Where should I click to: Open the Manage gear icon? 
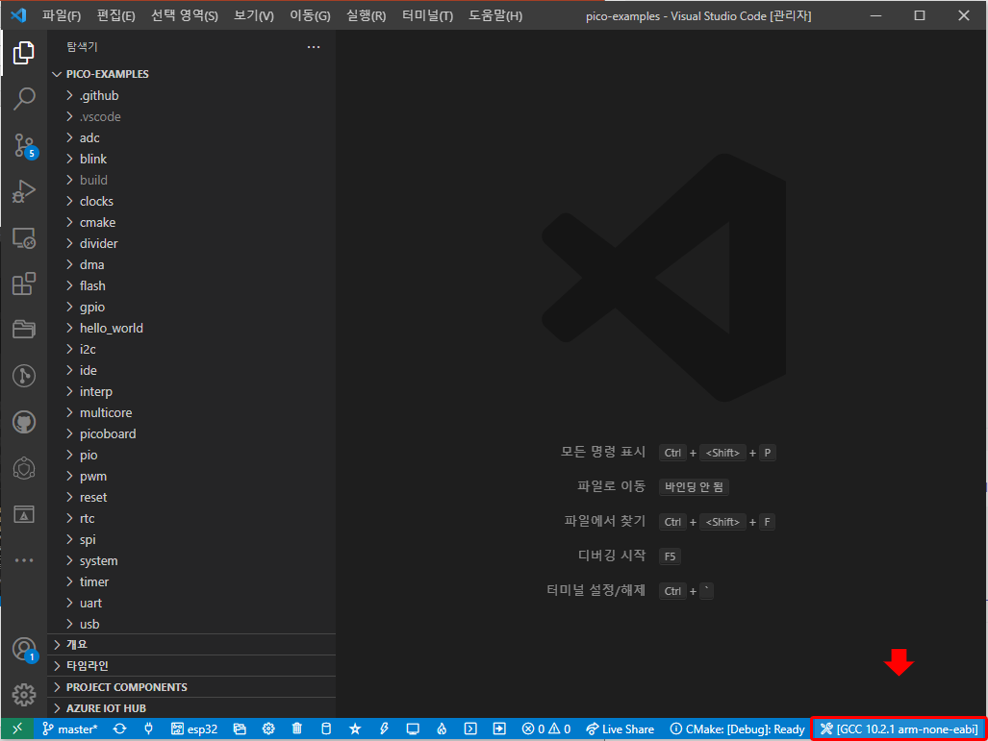point(23,694)
